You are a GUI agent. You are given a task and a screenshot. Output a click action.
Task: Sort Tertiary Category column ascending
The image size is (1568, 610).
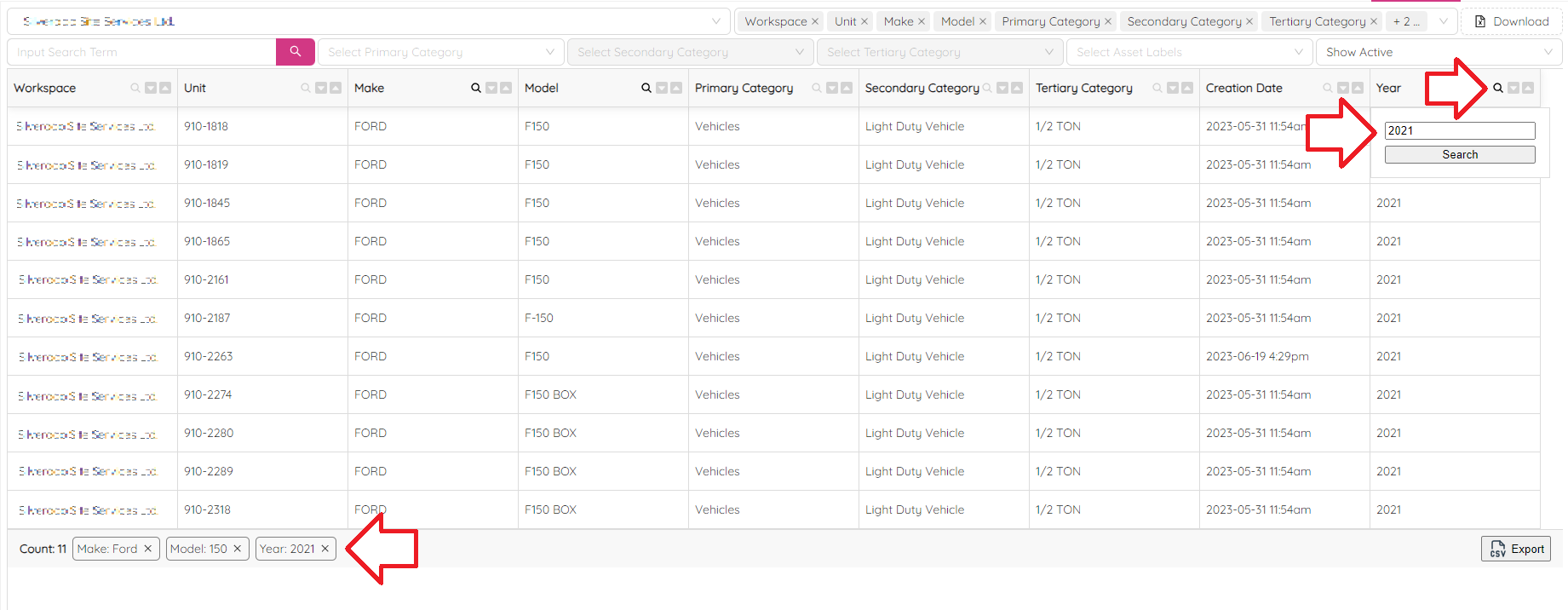pos(1187,88)
